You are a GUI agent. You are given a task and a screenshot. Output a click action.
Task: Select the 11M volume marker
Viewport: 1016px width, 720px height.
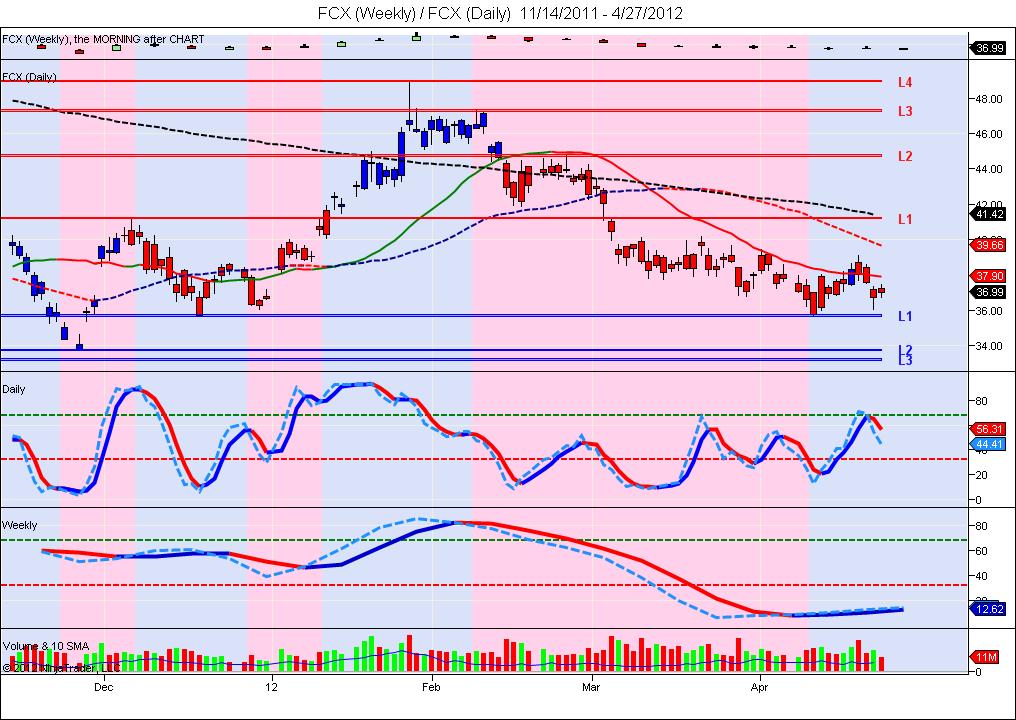[x=986, y=658]
